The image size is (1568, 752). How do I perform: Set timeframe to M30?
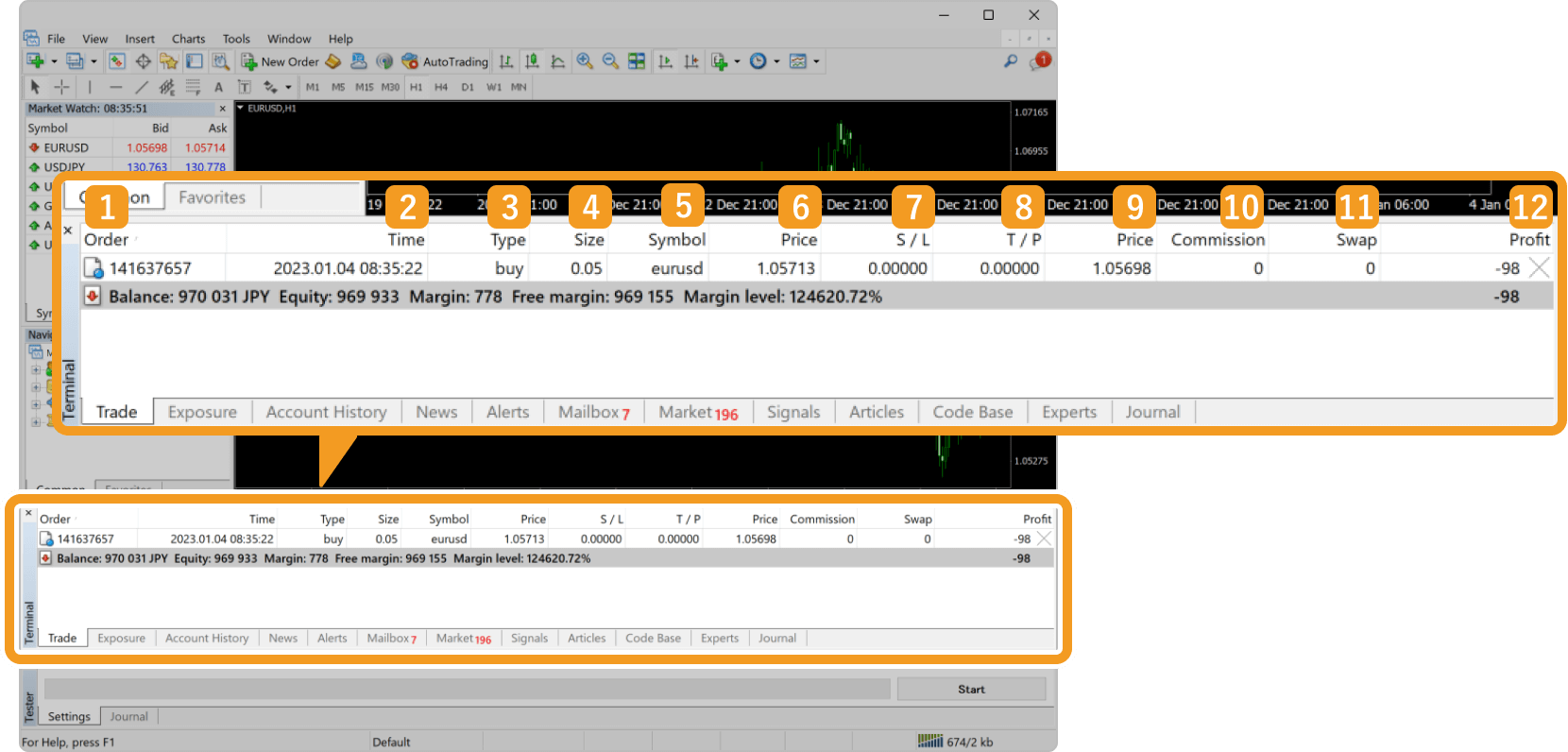point(390,87)
